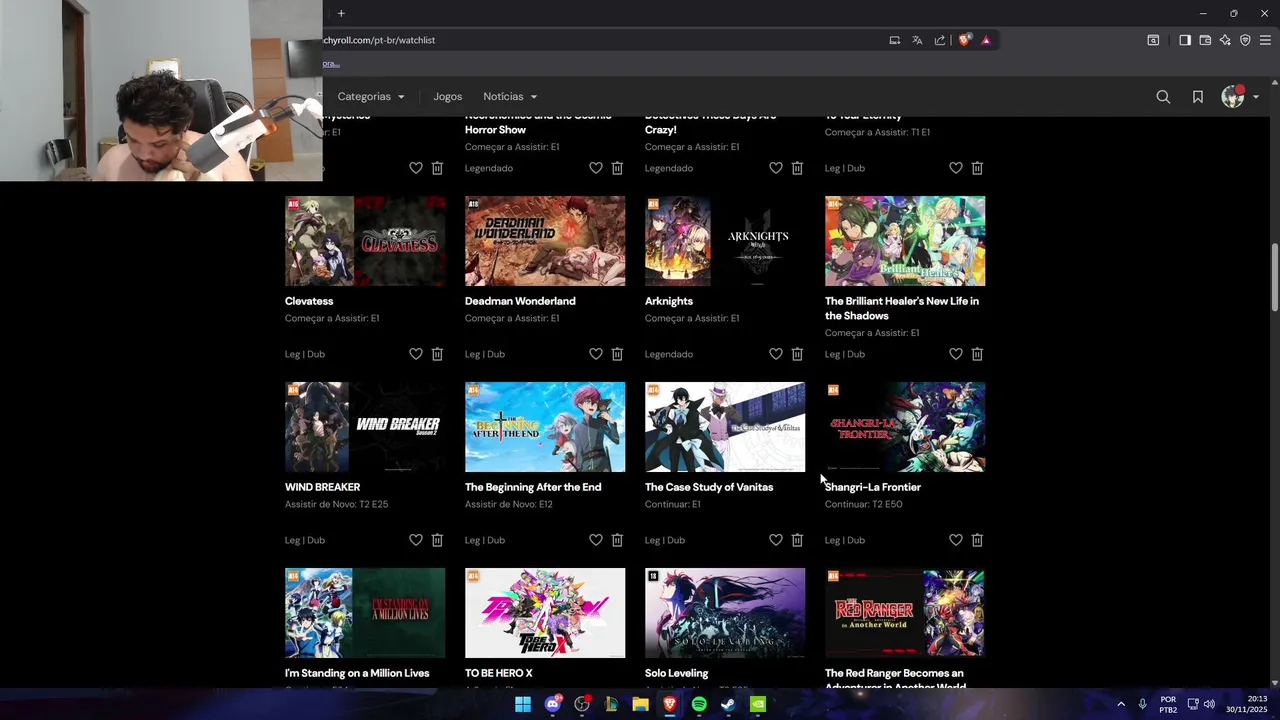The image size is (1280, 720).
Task: Remove WIND BREAKER using trash icon
Action: tap(437, 540)
